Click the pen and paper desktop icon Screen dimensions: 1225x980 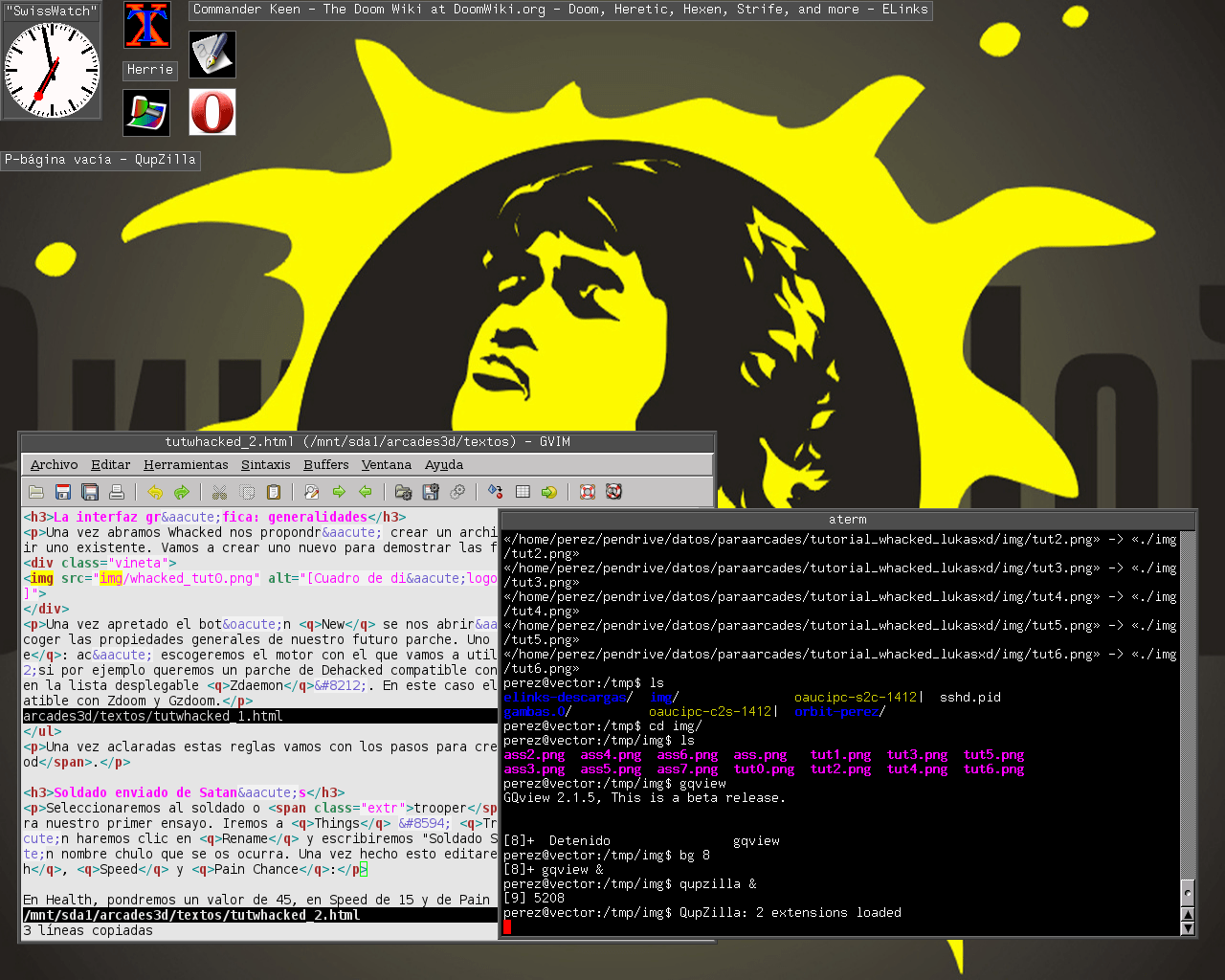[x=212, y=55]
